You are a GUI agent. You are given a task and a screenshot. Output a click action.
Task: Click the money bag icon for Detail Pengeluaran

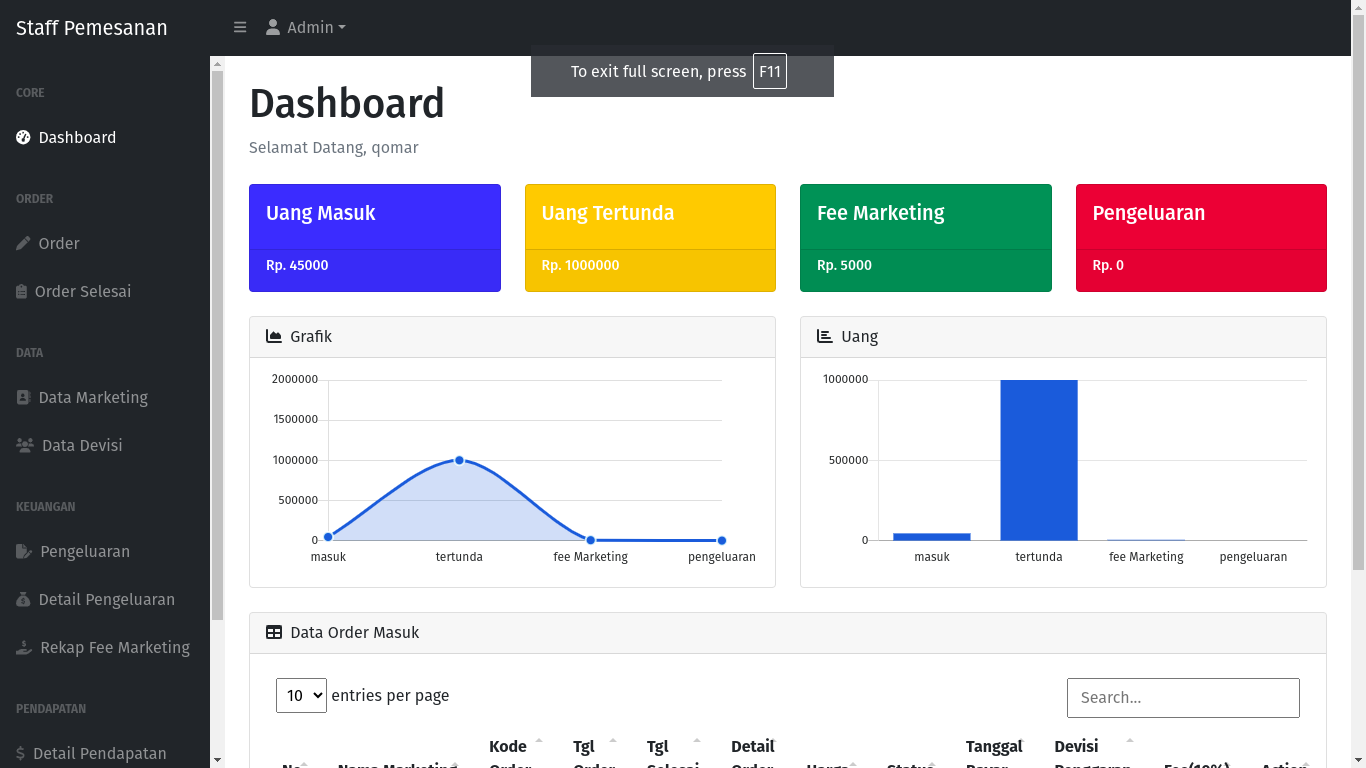(x=24, y=600)
